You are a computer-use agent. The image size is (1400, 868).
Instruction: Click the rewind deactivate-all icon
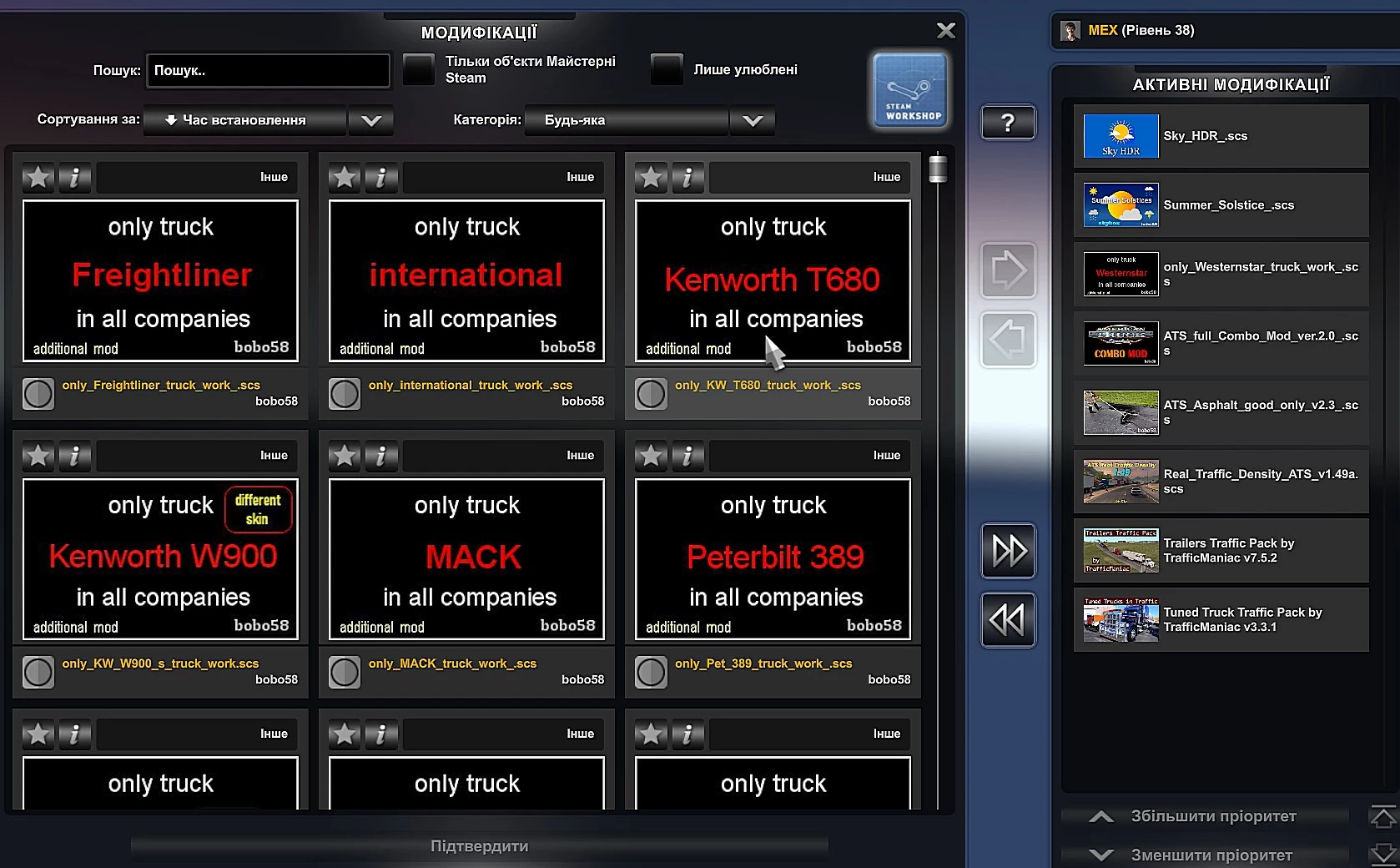pos(1008,619)
